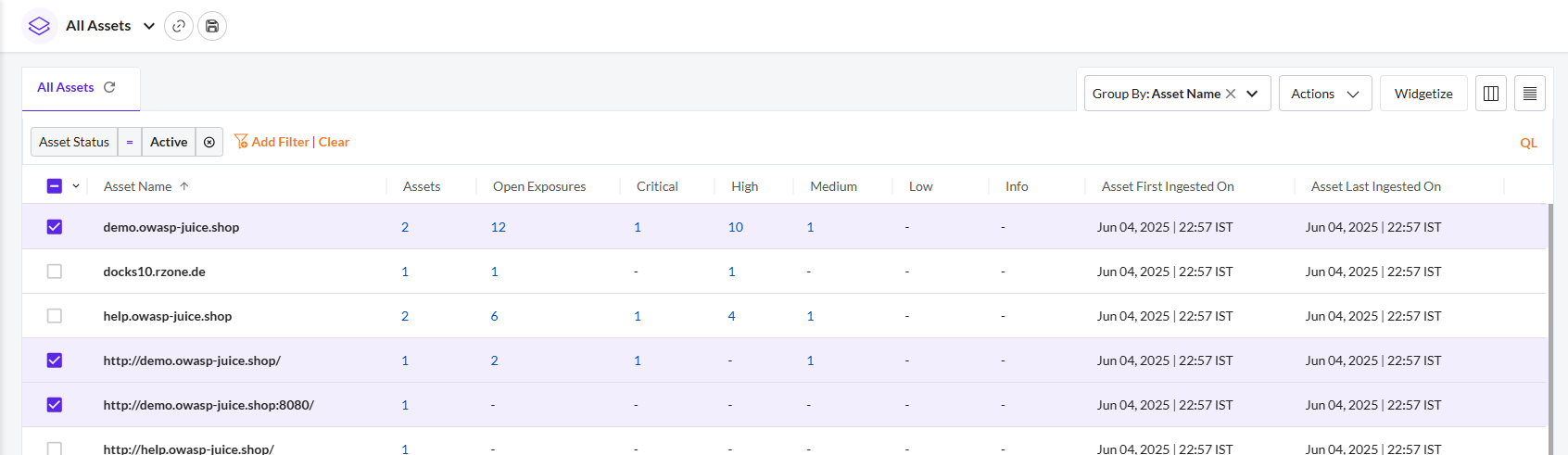Click Asset Name column header
Viewport: 1568px width, 455px height.
137,186
